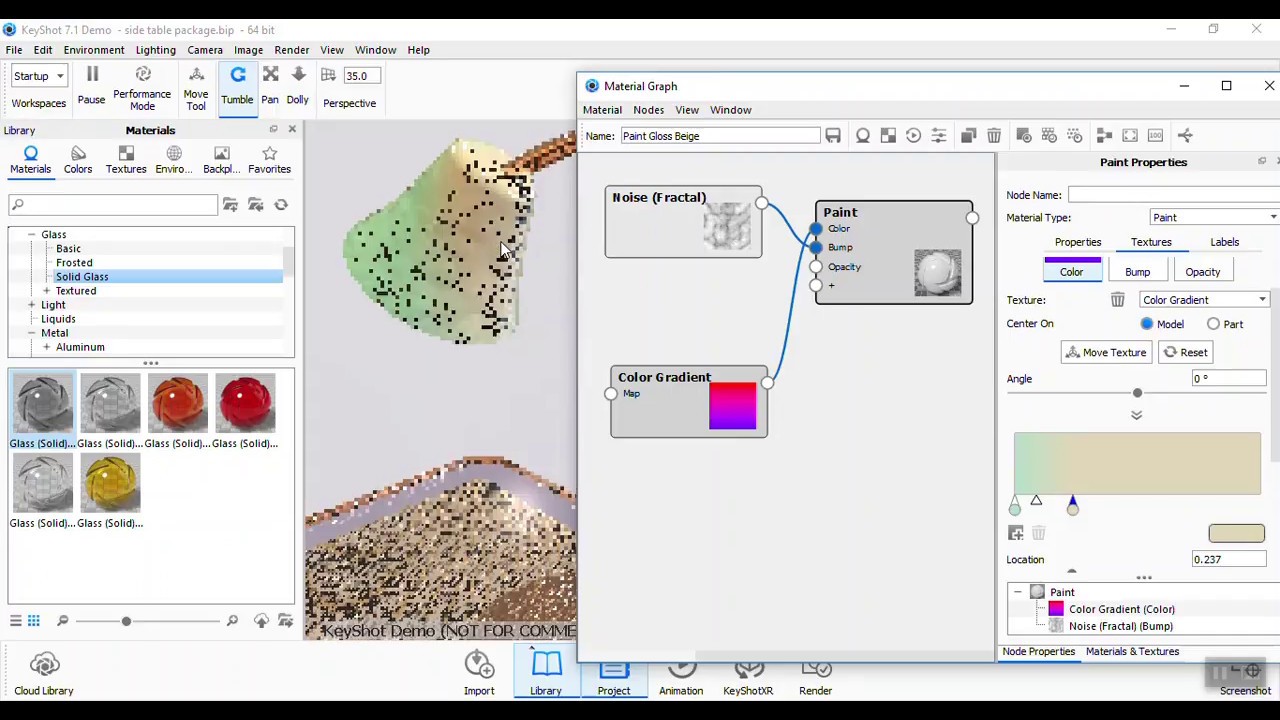Activate the Move Tool

[x=196, y=88]
